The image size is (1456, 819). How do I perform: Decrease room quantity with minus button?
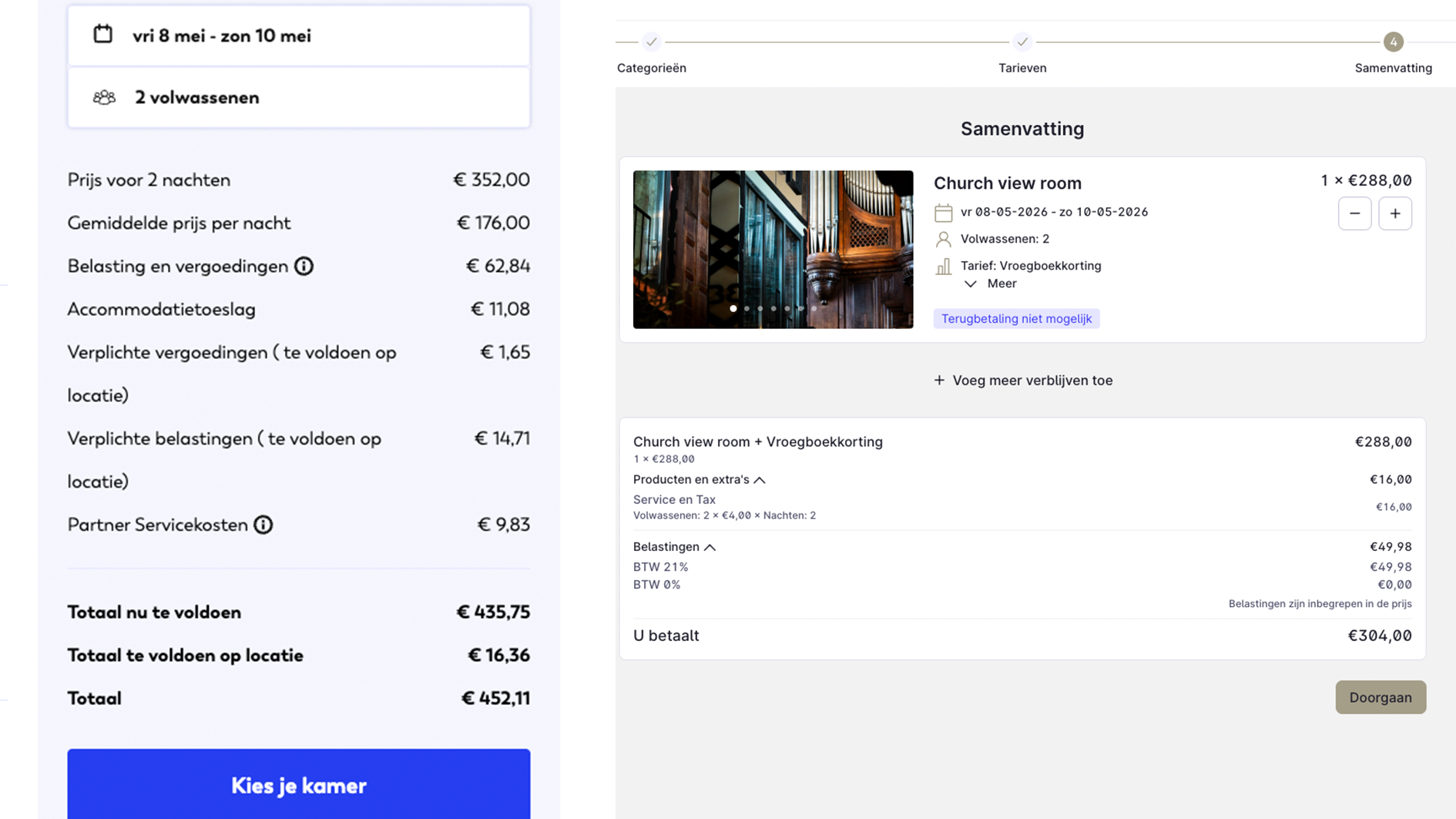coord(1354,213)
